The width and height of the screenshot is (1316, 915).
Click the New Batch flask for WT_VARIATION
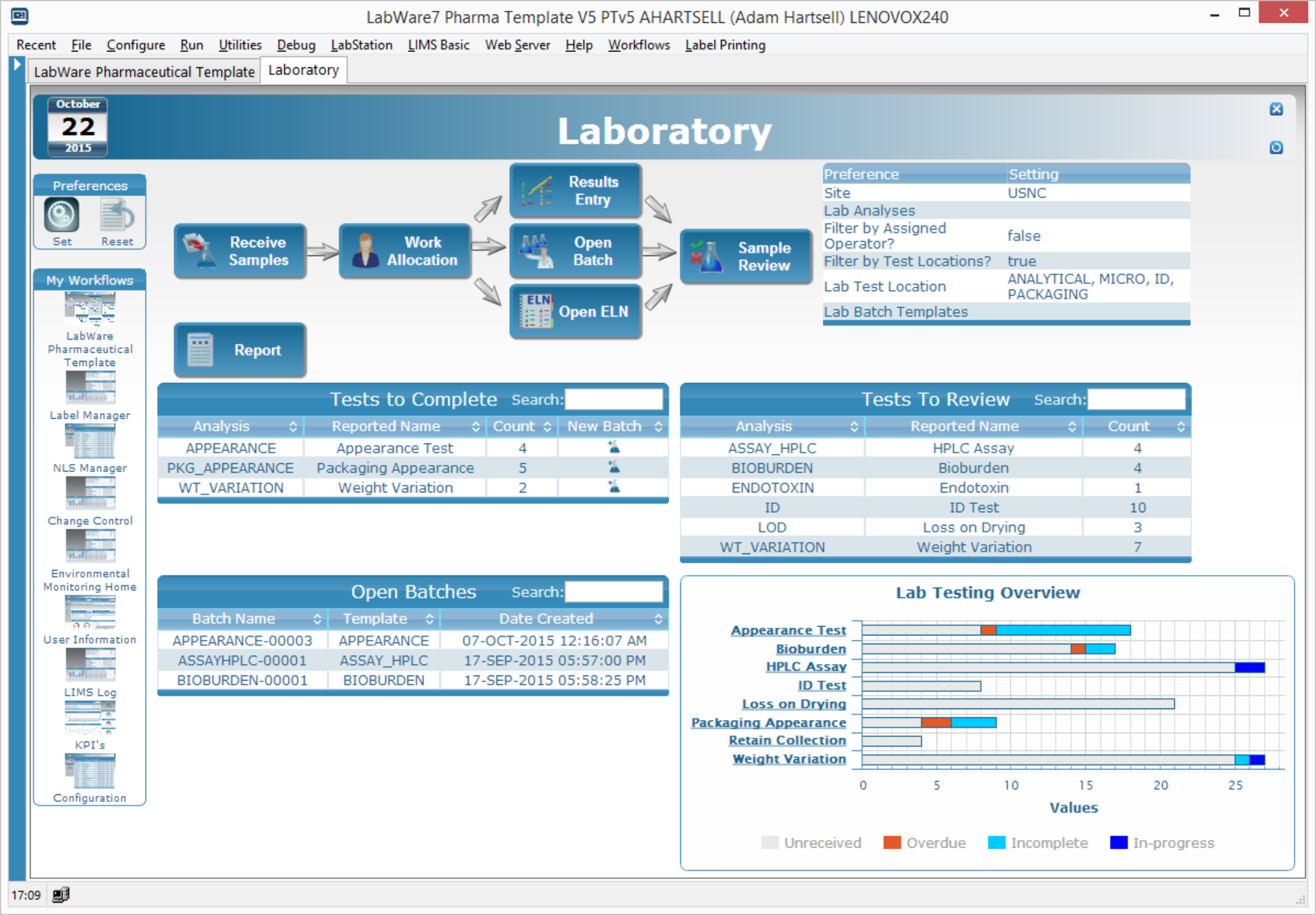pyautogui.click(x=613, y=487)
